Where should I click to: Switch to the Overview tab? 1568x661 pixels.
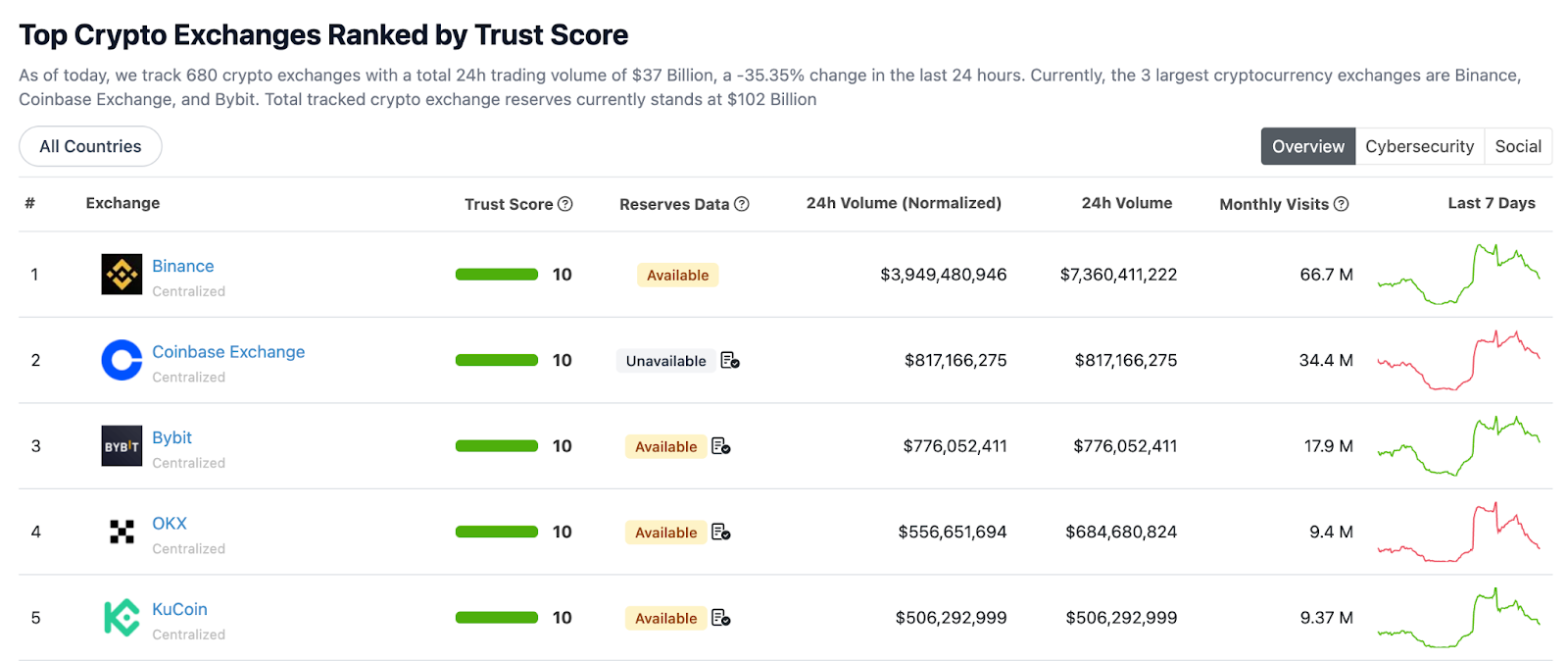[x=1307, y=146]
